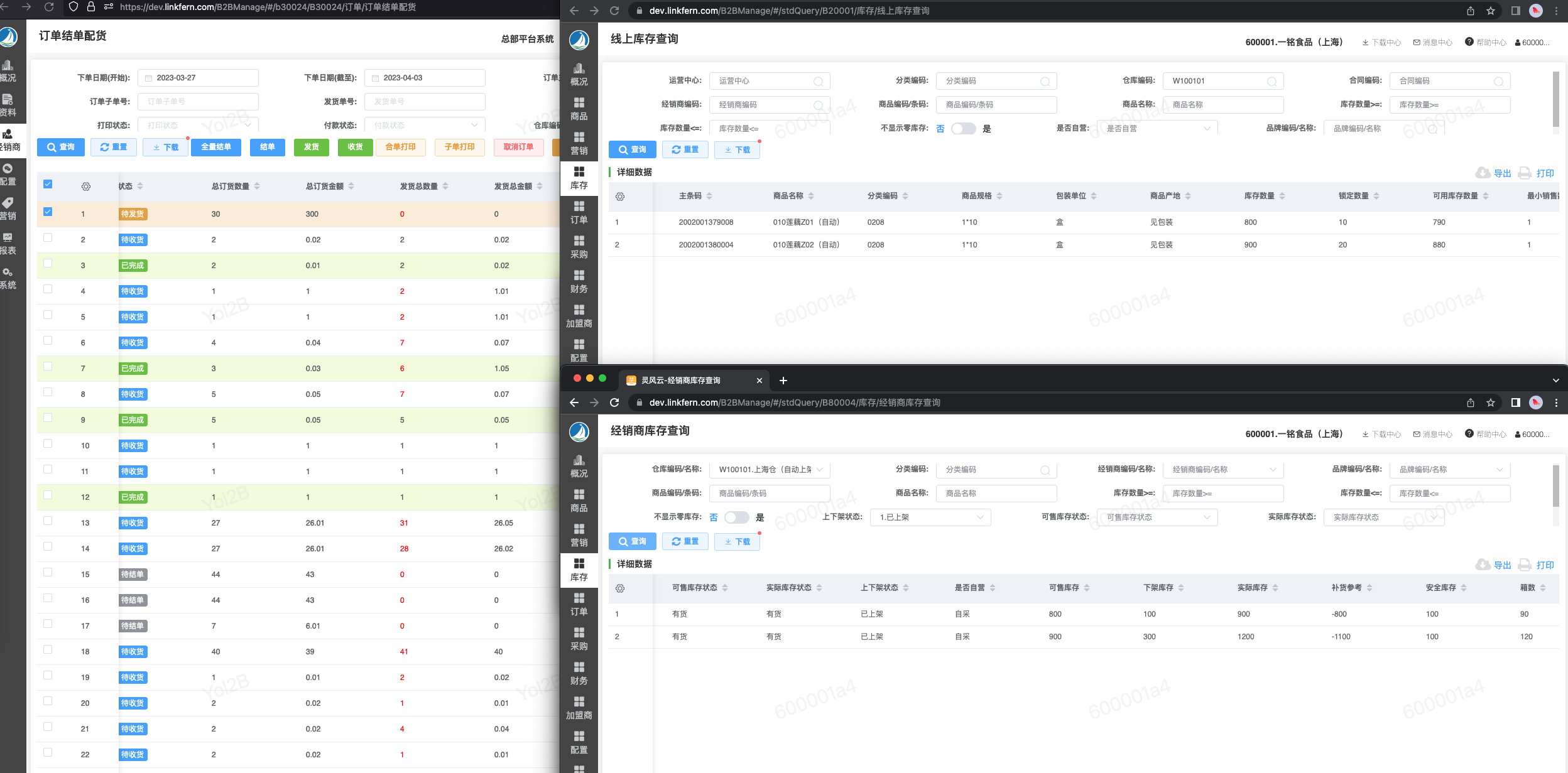
Task: Open the 帮助中心 icon in online stock header
Action: point(1469,42)
